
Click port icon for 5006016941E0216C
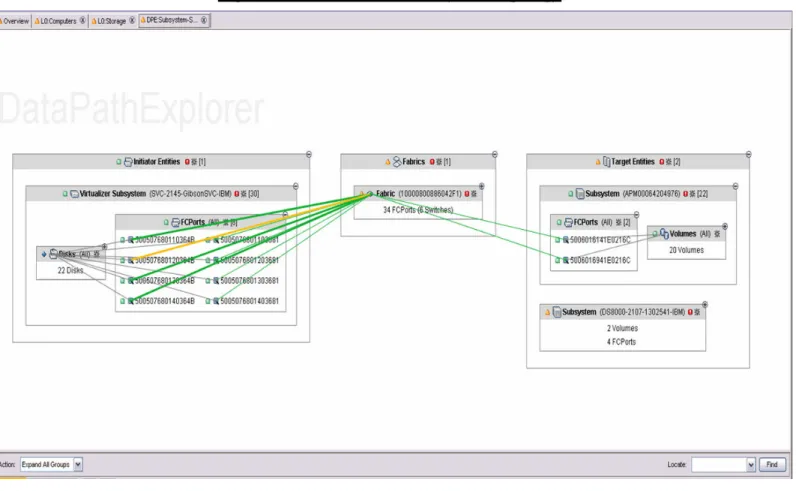pyautogui.click(x=566, y=260)
